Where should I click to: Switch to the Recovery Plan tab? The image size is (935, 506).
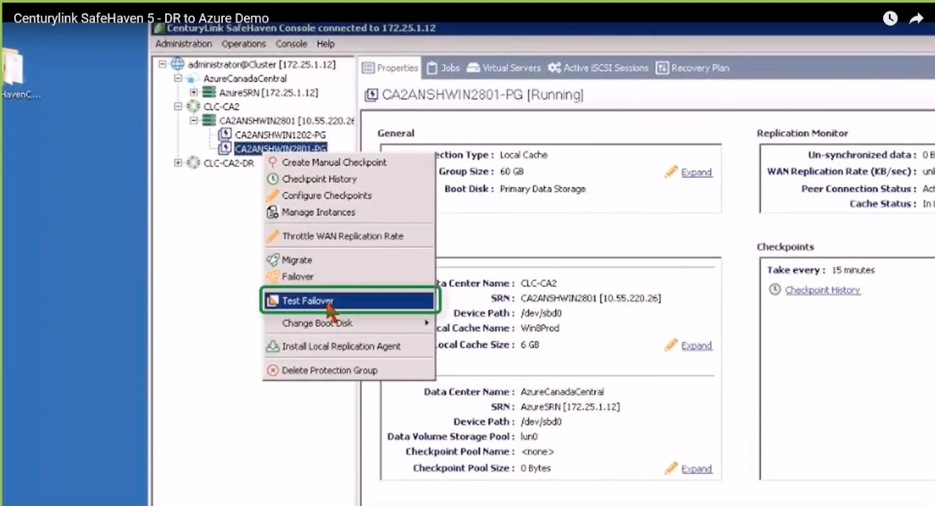click(x=692, y=68)
